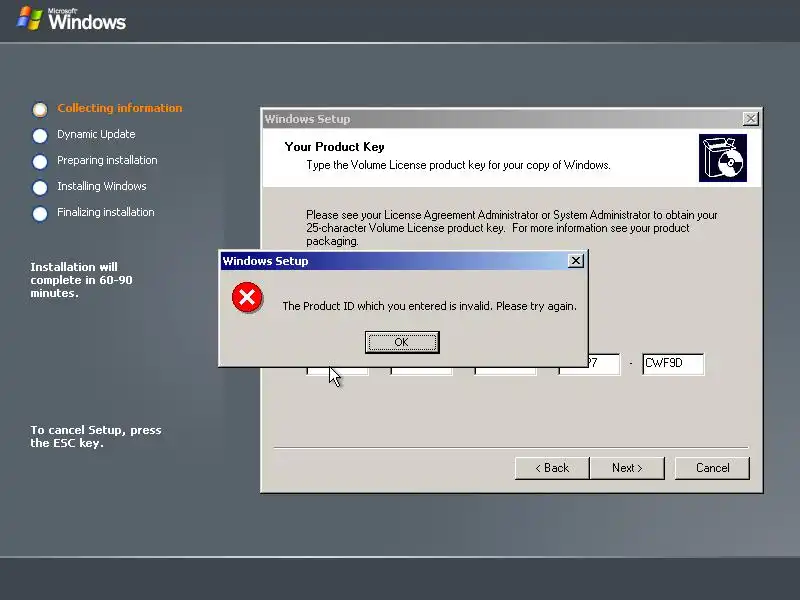Click the Type the Volume License product key text
This screenshot has width=800, height=600.
coord(458,165)
